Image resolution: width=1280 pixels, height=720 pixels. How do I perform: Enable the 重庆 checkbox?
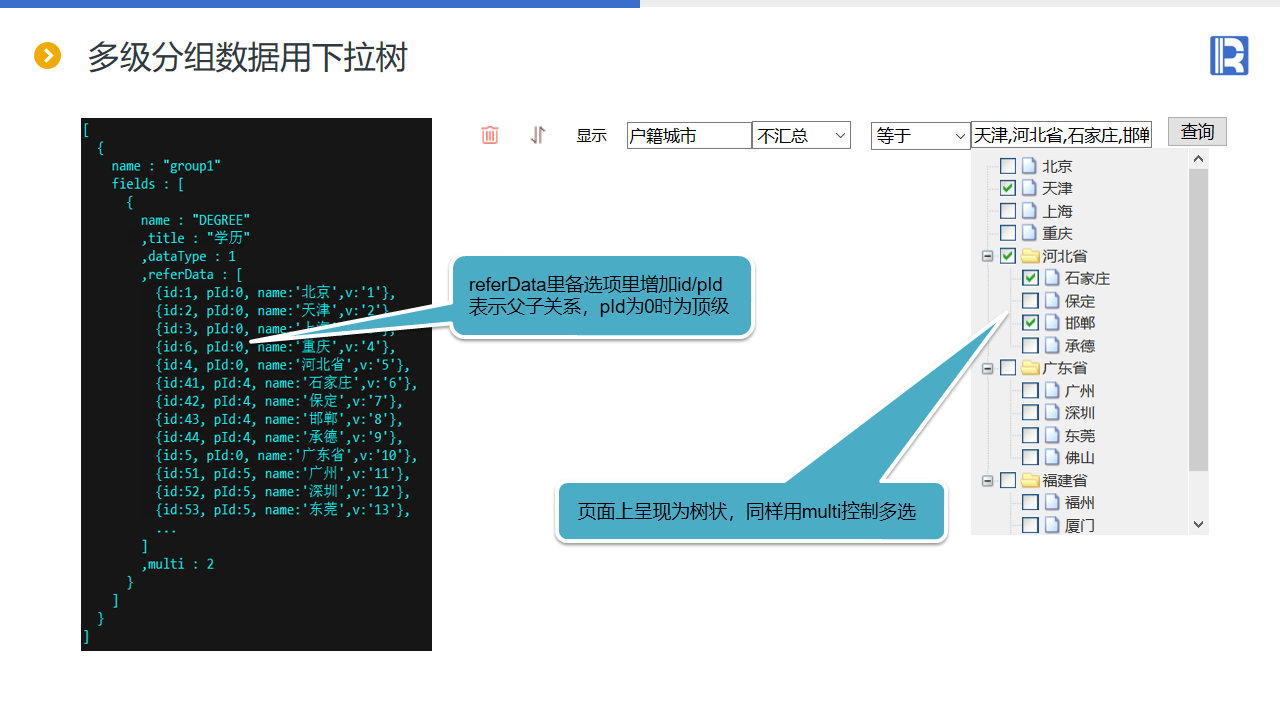pos(1008,233)
